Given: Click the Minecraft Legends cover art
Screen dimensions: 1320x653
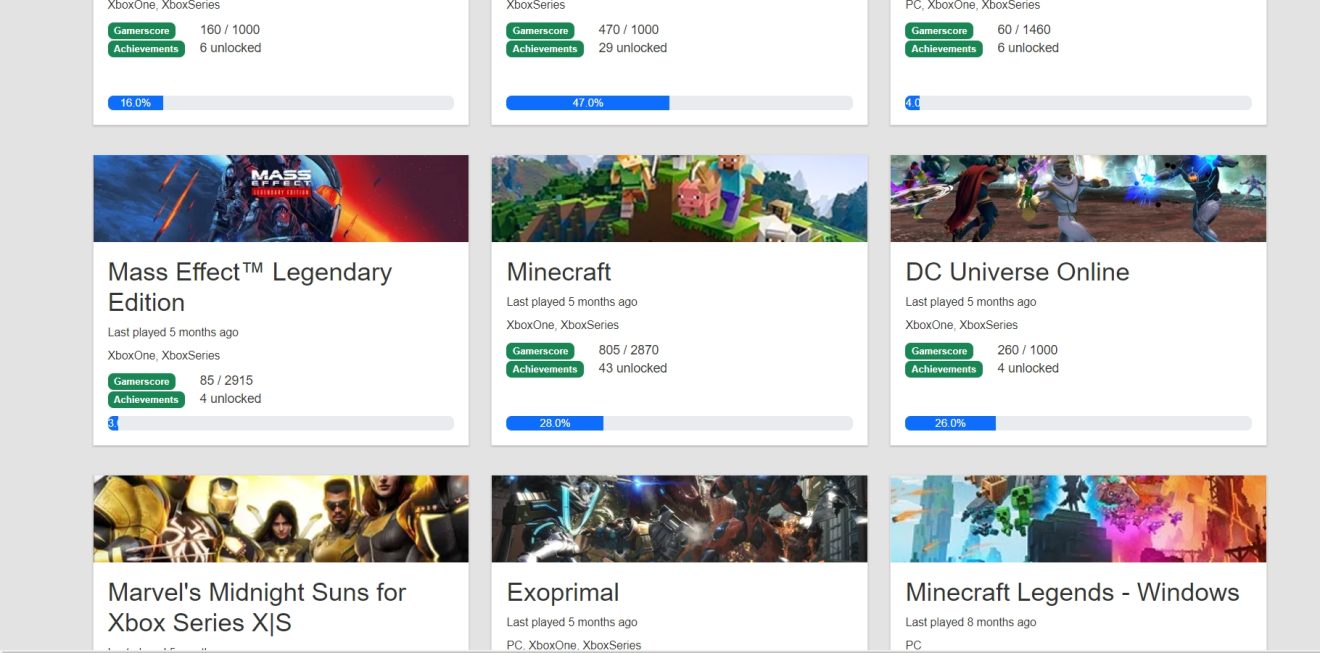Looking at the screenshot, I should tap(1078, 518).
